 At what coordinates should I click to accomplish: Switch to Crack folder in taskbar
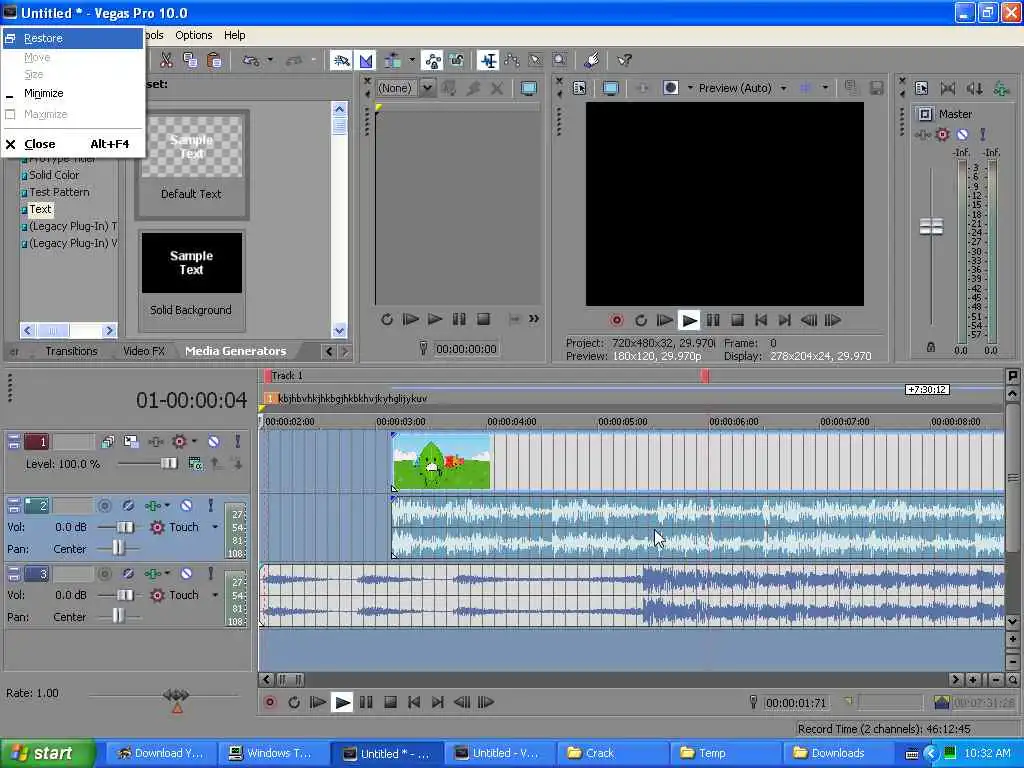coord(613,753)
